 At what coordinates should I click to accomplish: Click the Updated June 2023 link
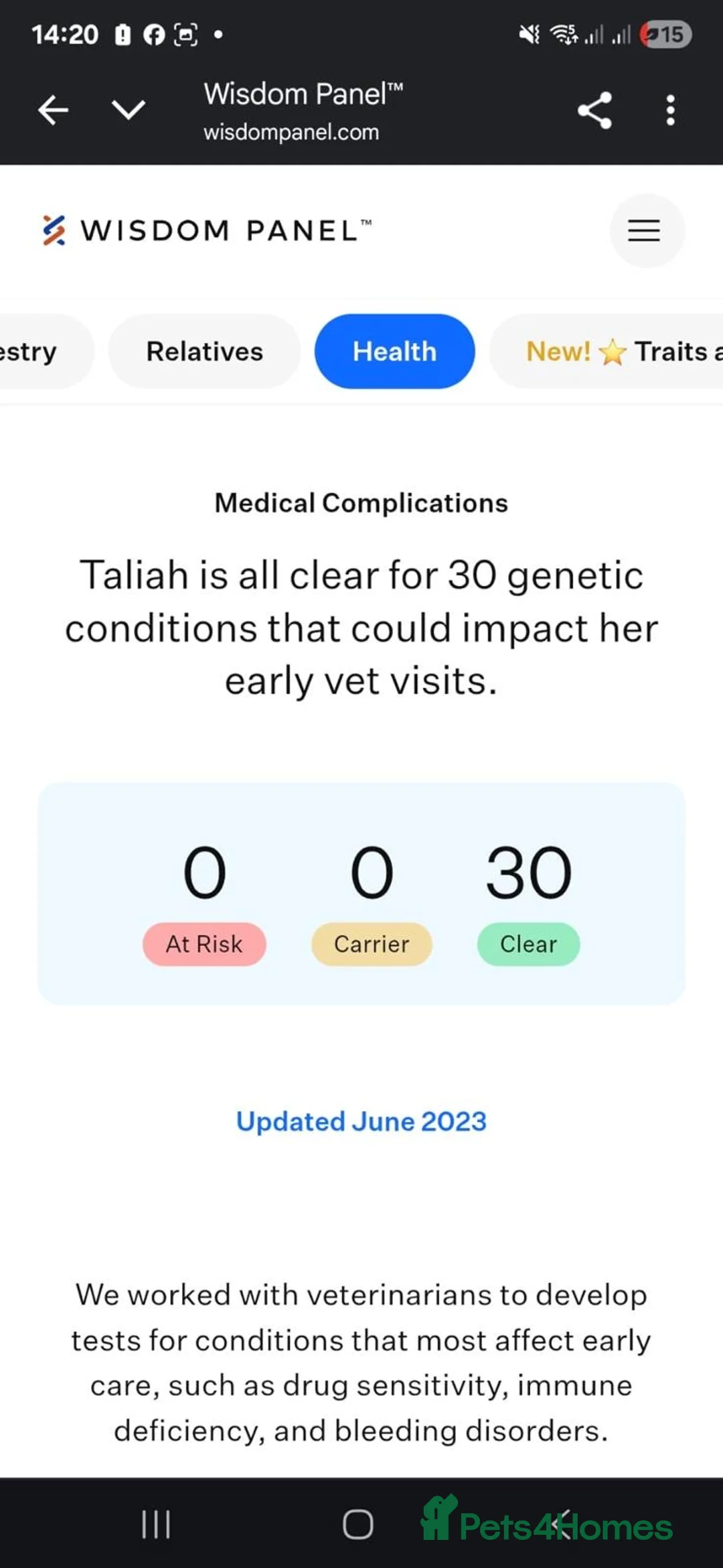(x=361, y=1121)
